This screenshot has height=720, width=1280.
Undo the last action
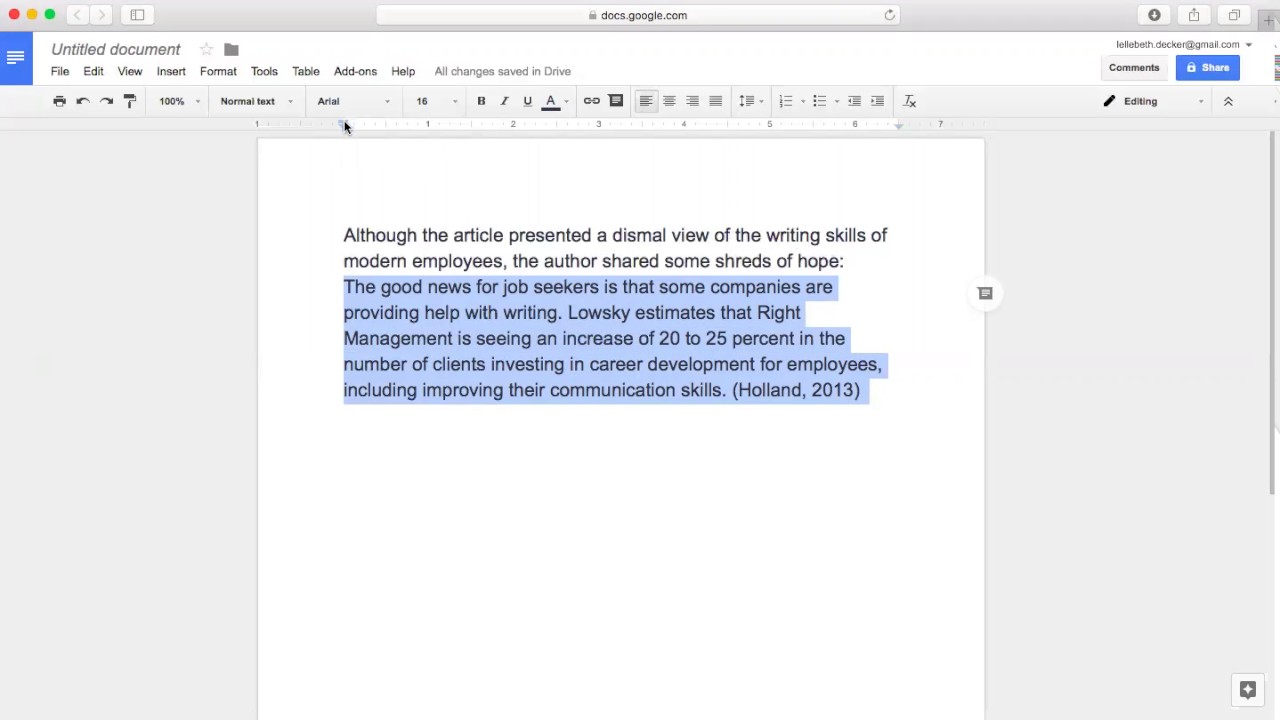[83, 101]
